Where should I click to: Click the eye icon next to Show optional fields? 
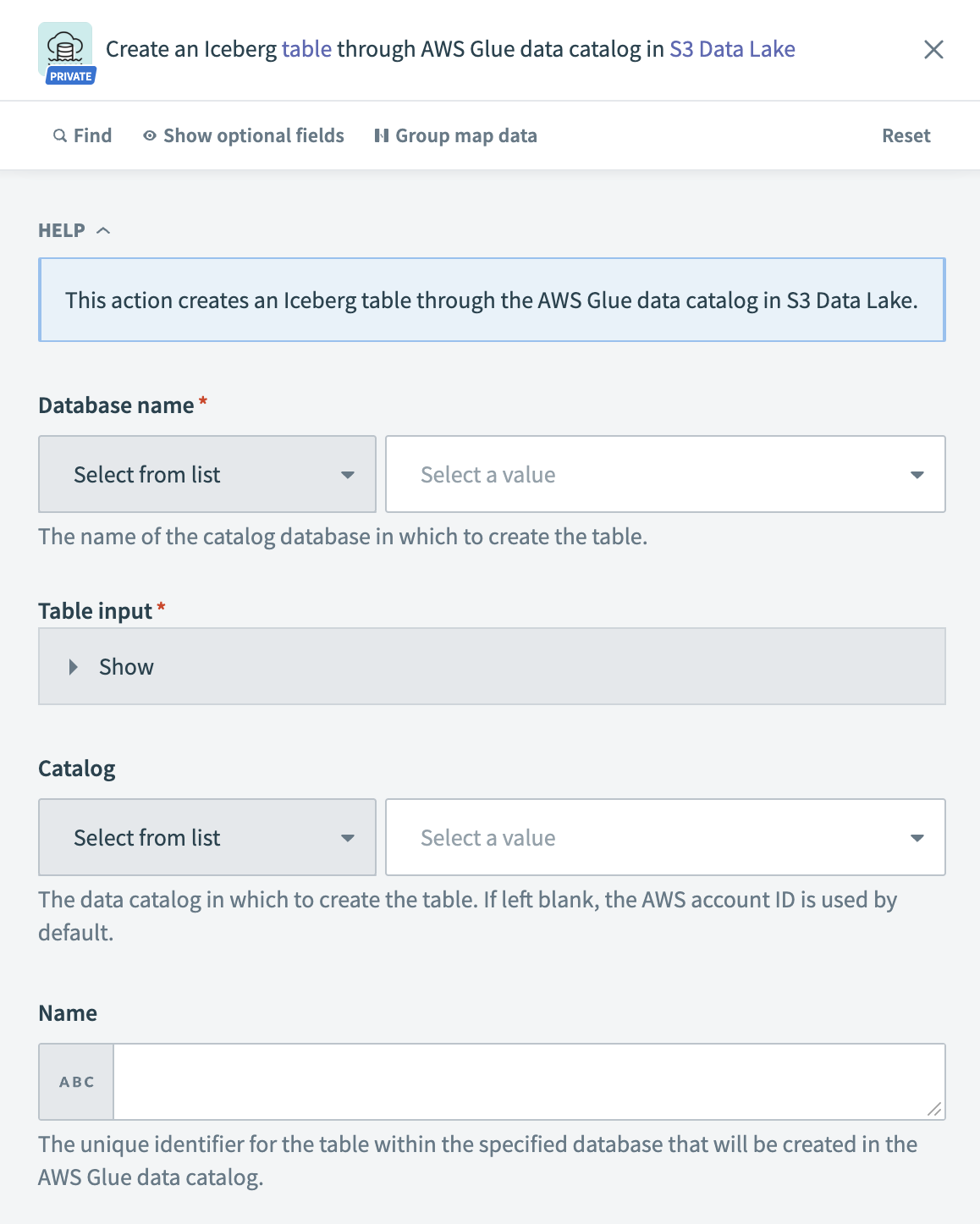coord(149,135)
